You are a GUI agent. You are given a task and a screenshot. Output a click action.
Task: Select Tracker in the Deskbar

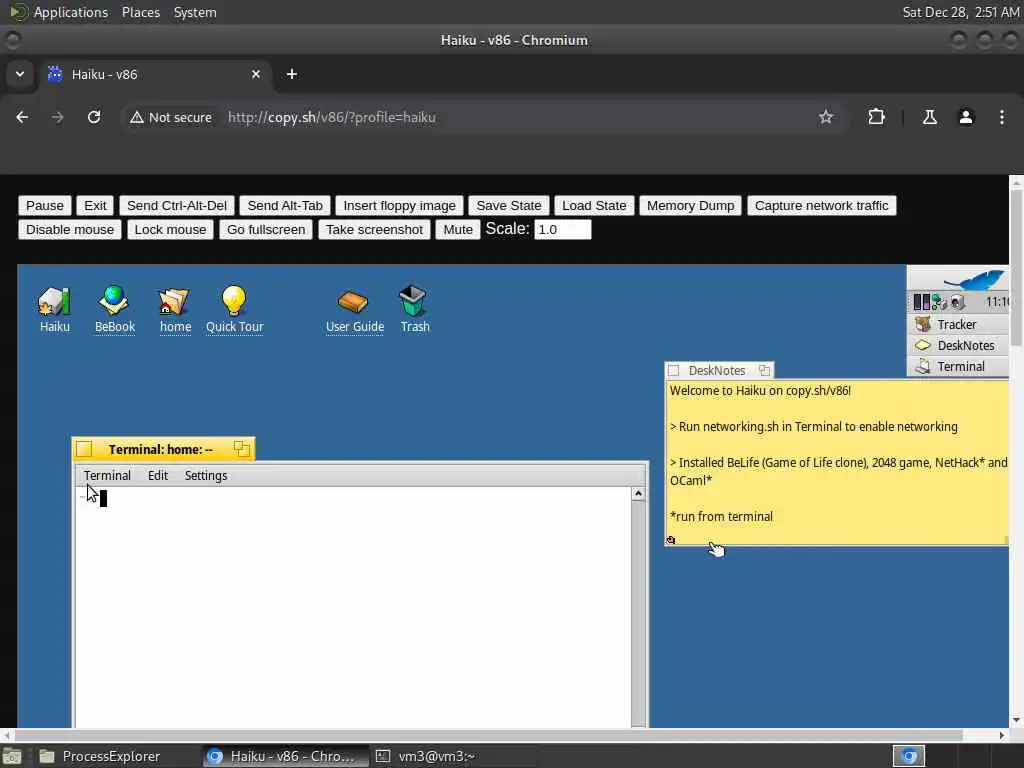[958, 325]
